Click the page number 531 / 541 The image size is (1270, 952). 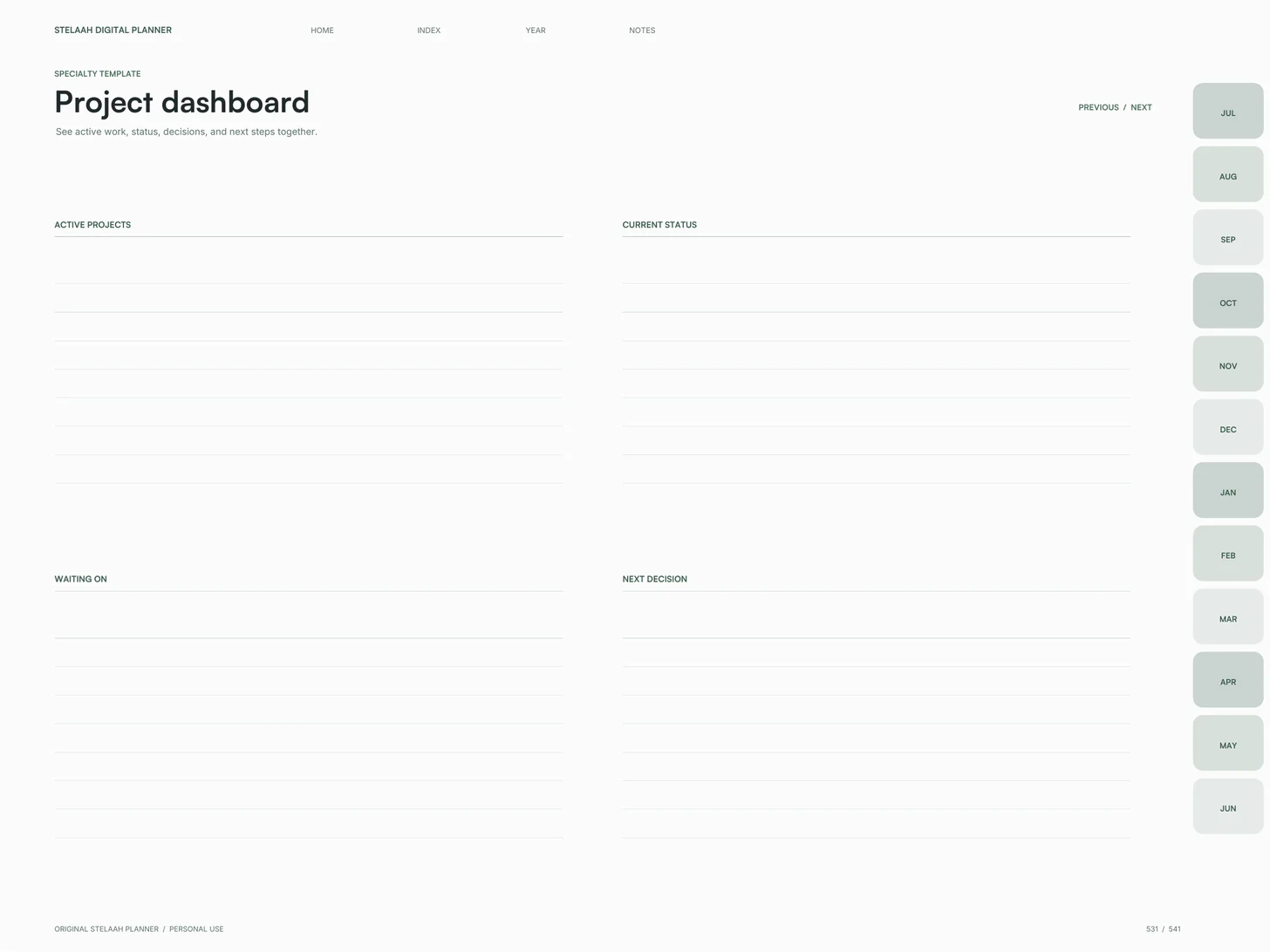pyautogui.click(x=1163, y=929)
